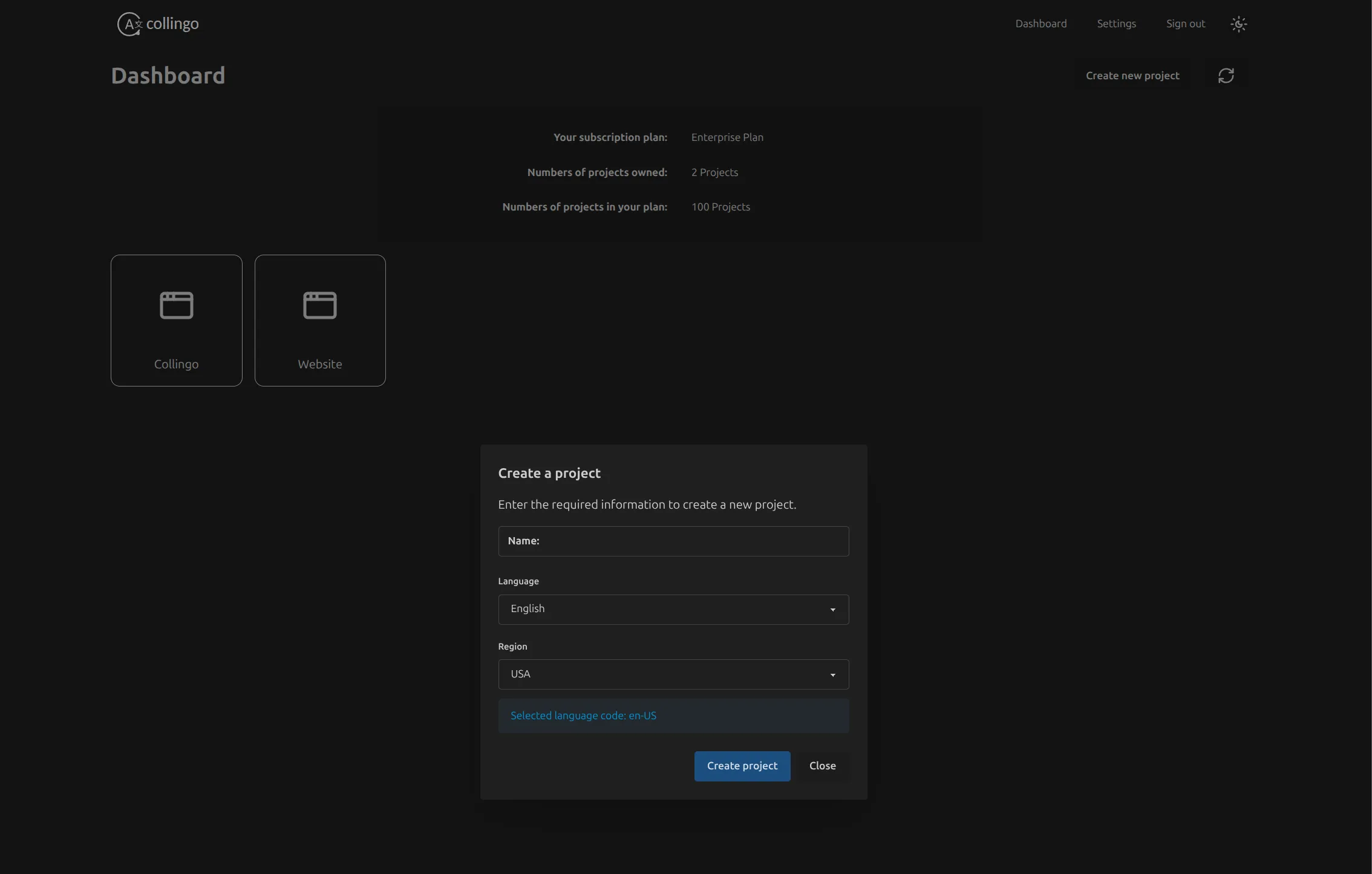This screenshot has width=1372, height=874.
Task: Click the collingo logo icon
Action: (129, 24)
